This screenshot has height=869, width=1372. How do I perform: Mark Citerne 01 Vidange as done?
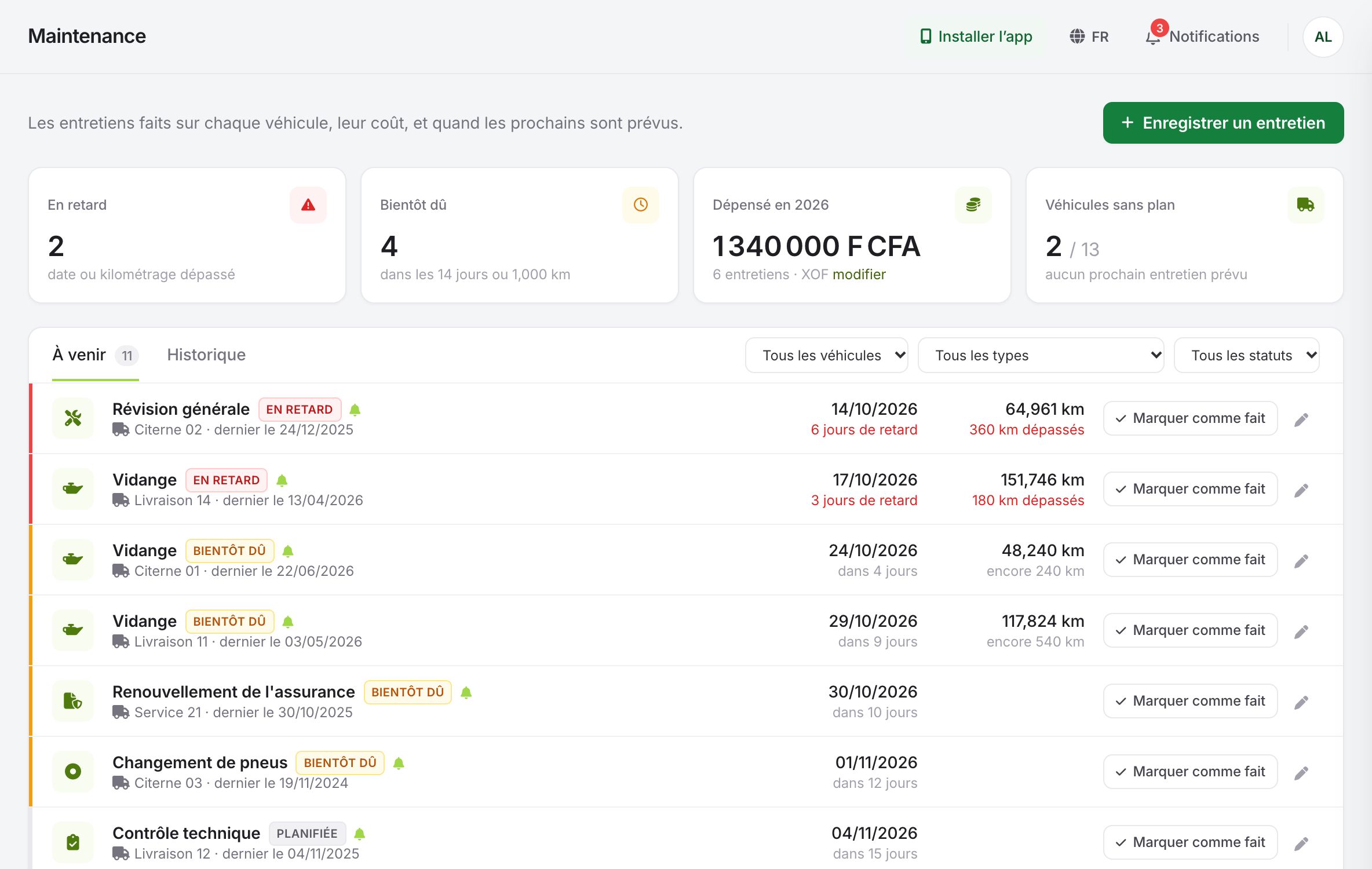pos(1191,560)
